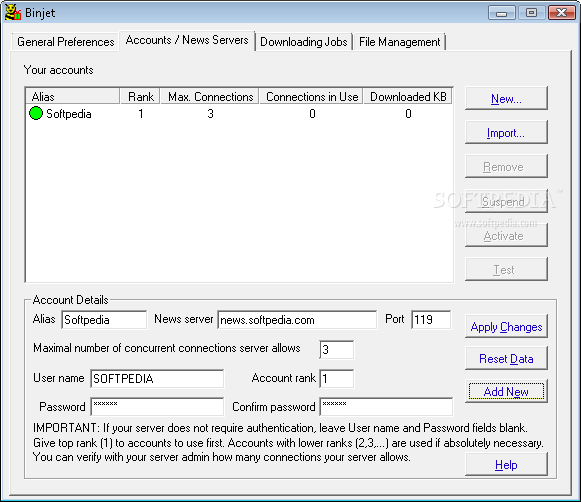Click the maximal concurrent connections field
Image resolution: width=581 pixels, height=502 pixels.
coord(336,349)
